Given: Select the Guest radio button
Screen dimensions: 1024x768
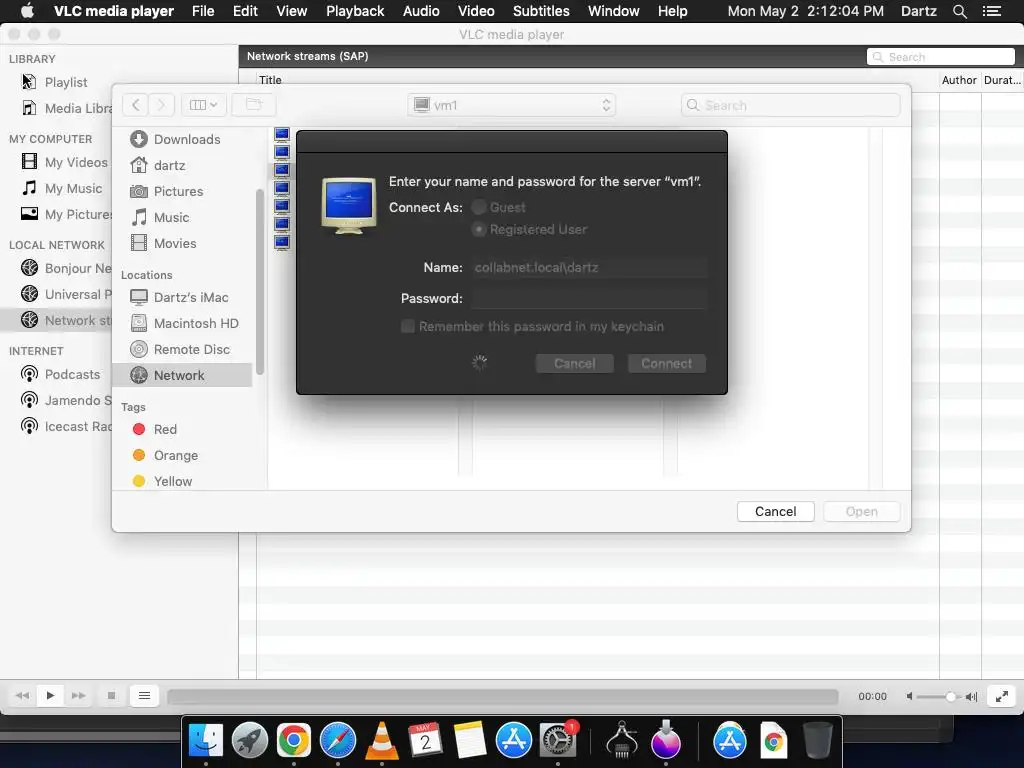Looking at the screenshot, I should (479, 207).
